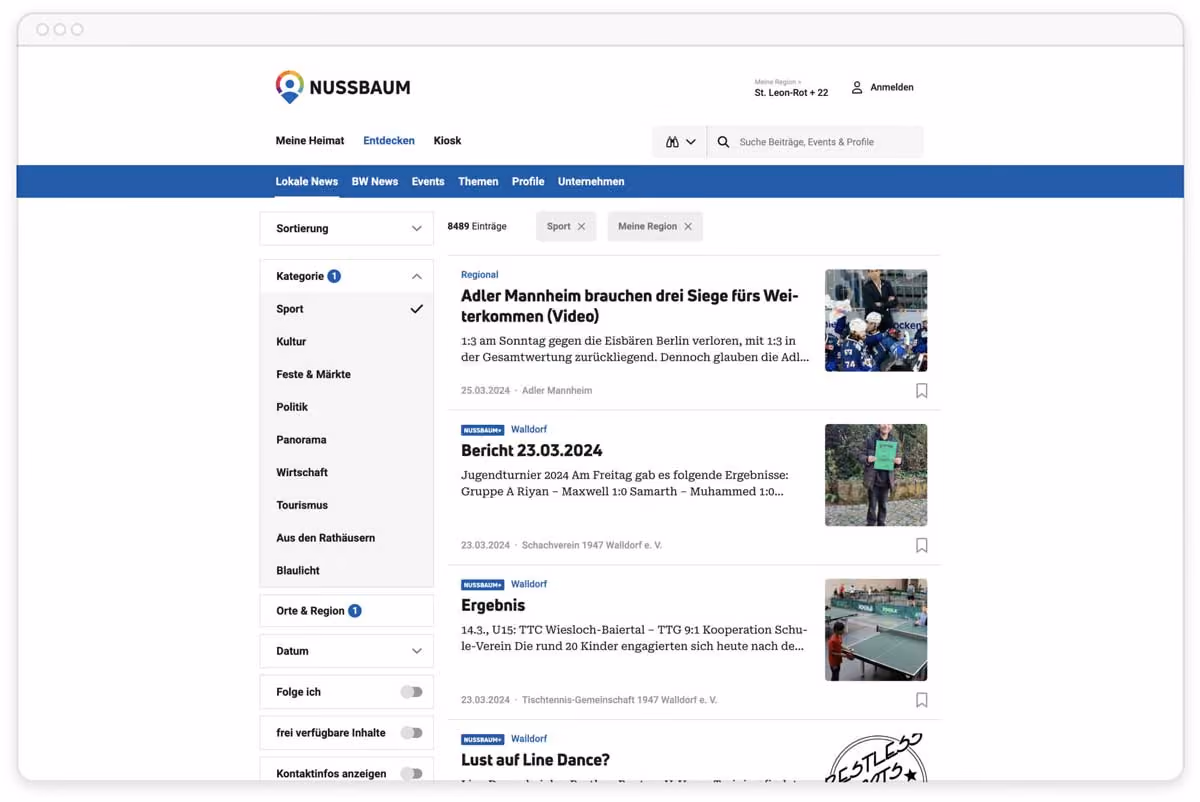Viewport: 1200px width, 802px height.
Task: Select the Politik category
Action: [346, 407]
